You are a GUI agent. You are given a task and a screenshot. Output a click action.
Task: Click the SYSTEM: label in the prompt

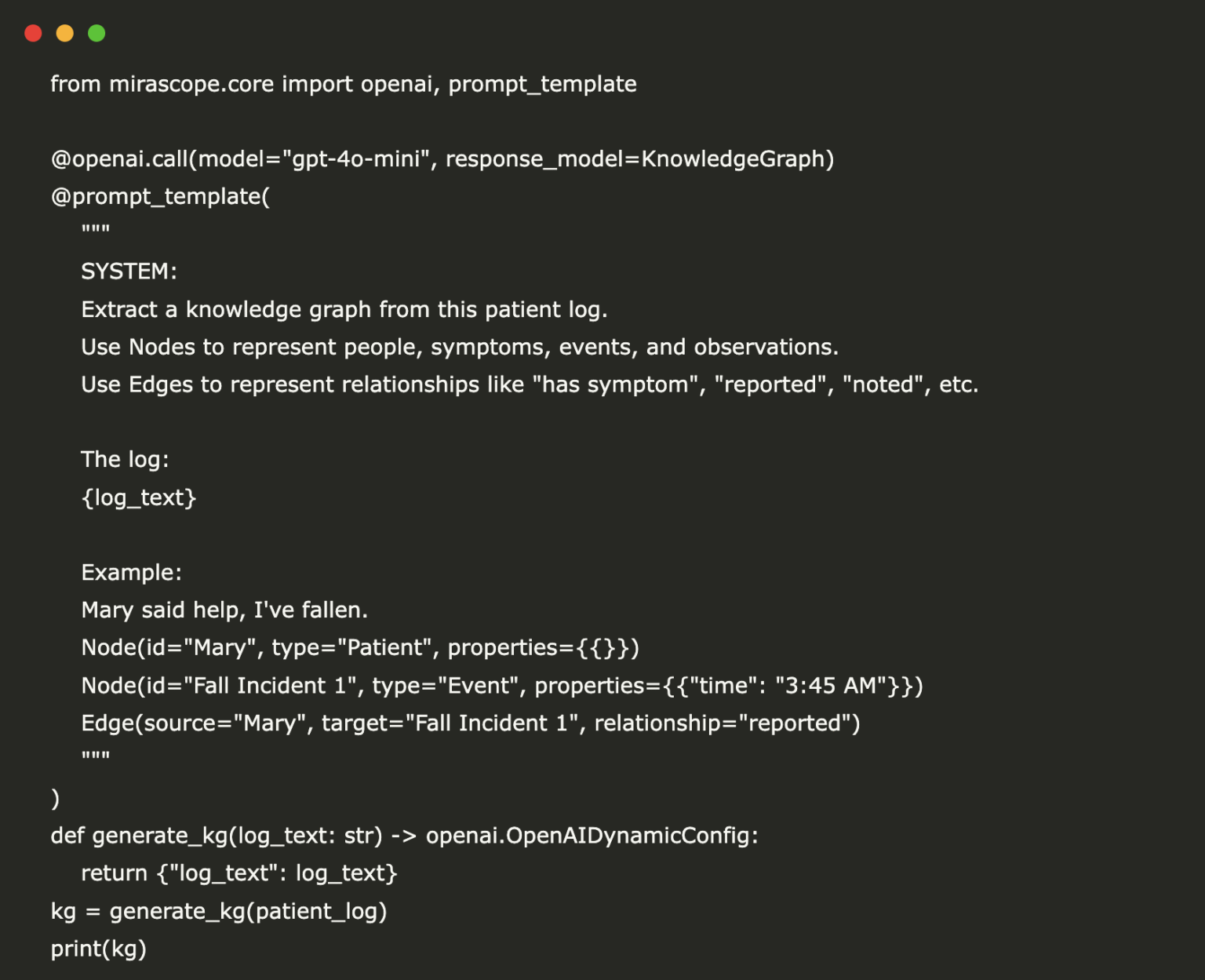pos(129,271)
